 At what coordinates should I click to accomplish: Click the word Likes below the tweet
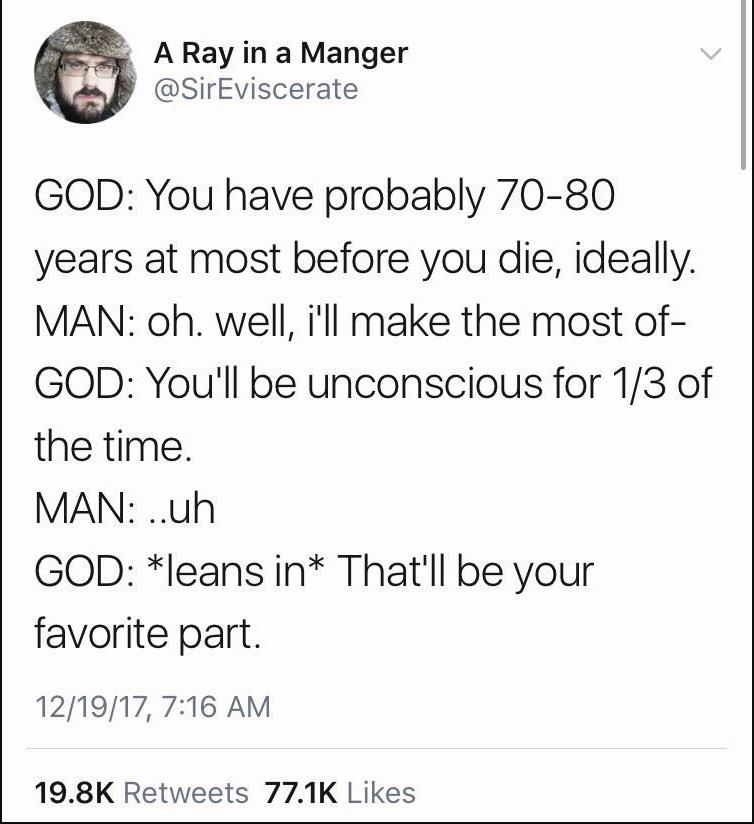pyautogui.click(x=382, y=793)
